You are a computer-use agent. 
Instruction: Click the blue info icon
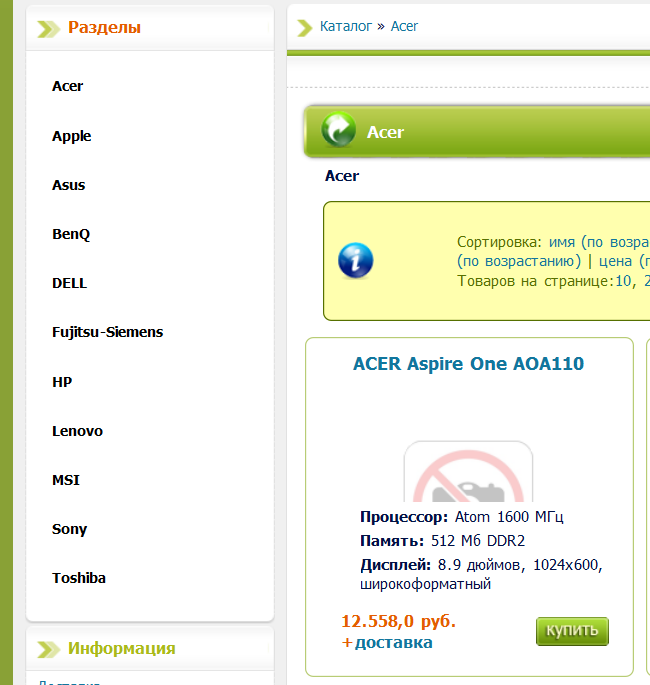point(356,260)
